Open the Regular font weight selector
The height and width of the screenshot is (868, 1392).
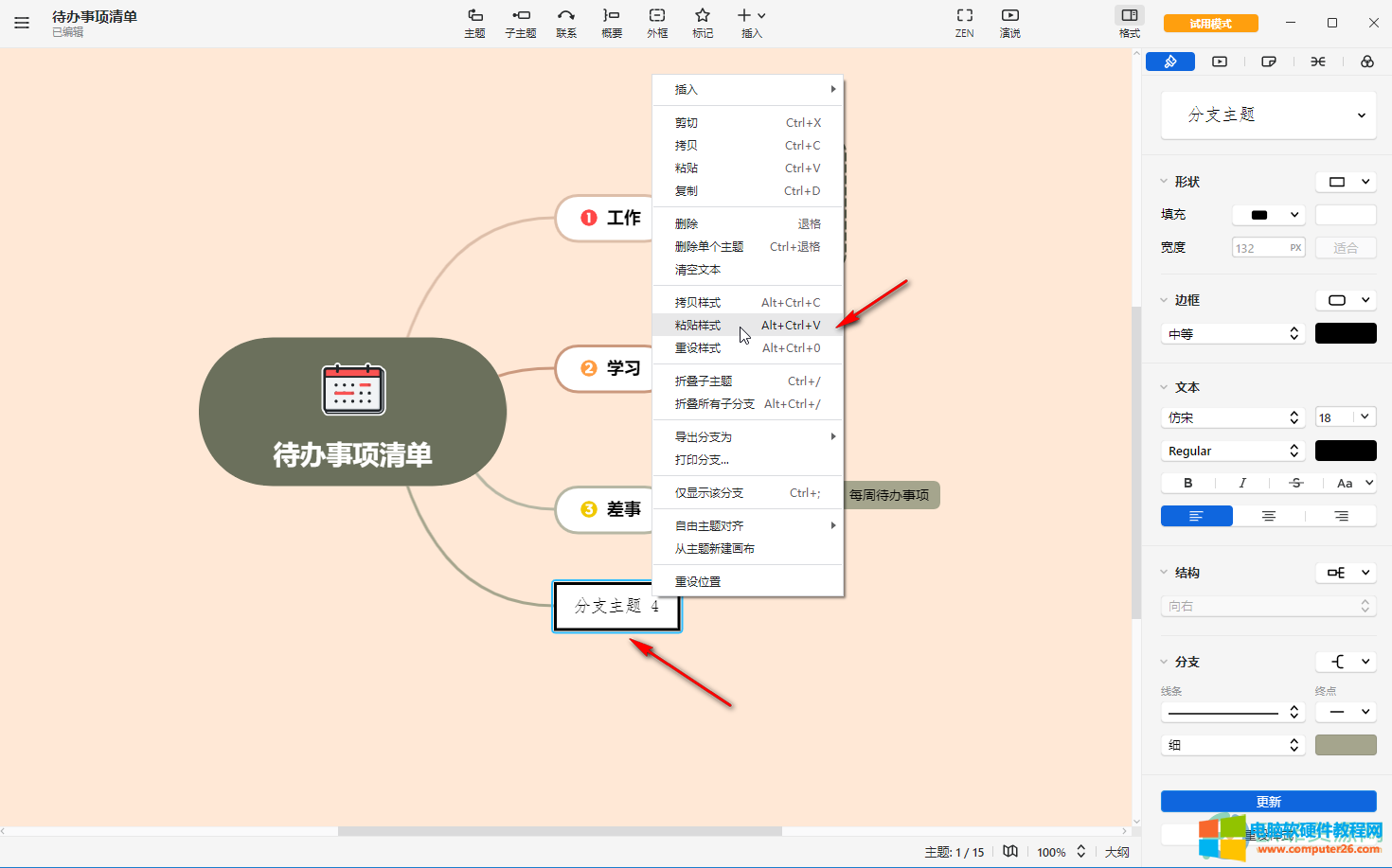coord(1233,451)
